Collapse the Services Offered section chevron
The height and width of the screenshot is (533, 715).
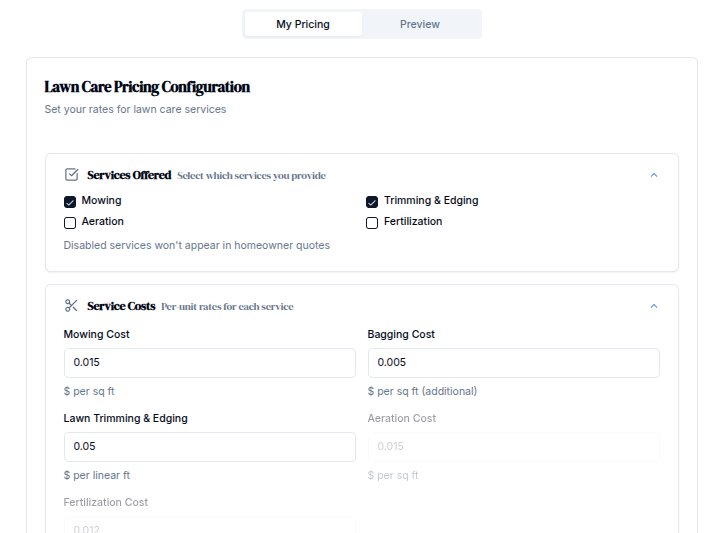[x=654, y=175]
